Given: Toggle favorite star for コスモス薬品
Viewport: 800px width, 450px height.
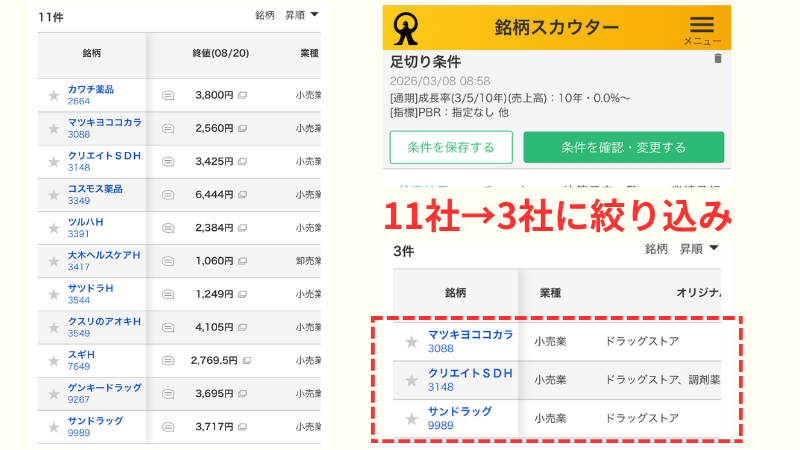Looking at the screenshot, I should pos(54,195).
